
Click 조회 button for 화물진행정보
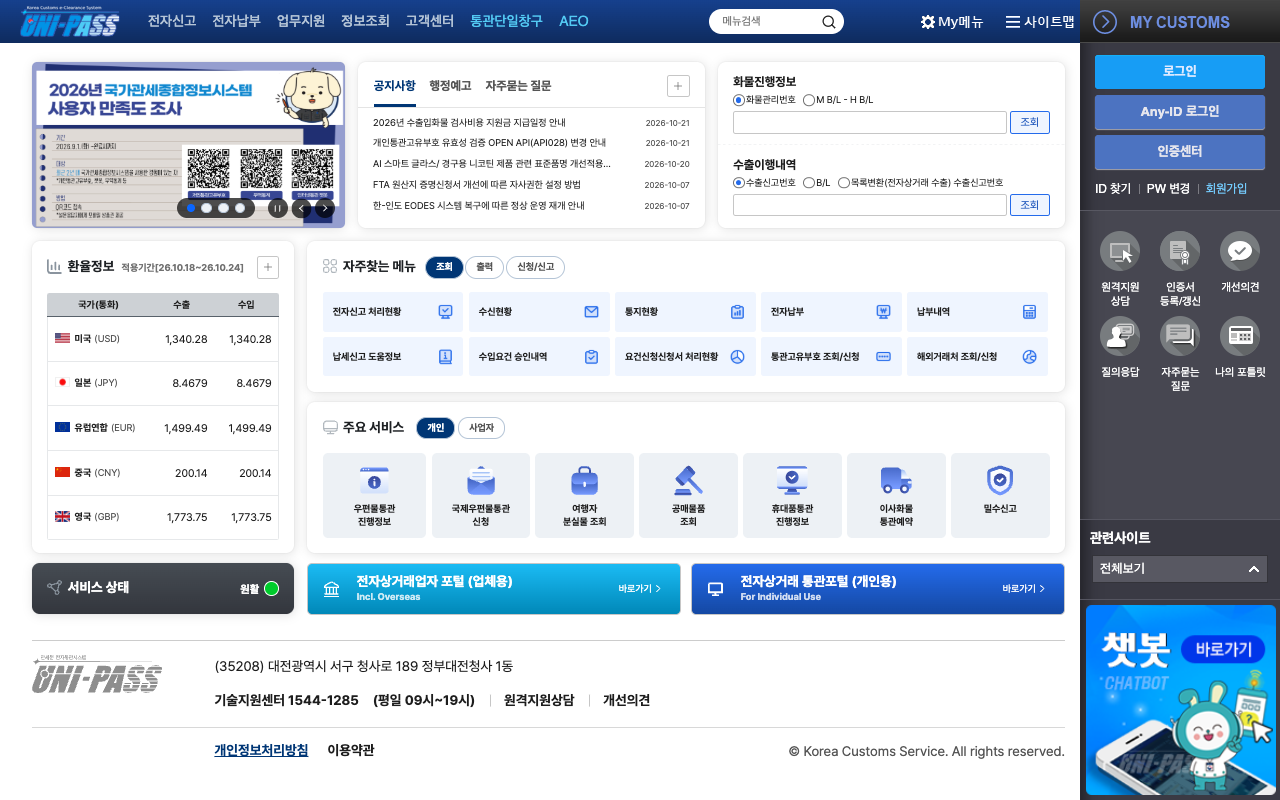point(1029,122)
